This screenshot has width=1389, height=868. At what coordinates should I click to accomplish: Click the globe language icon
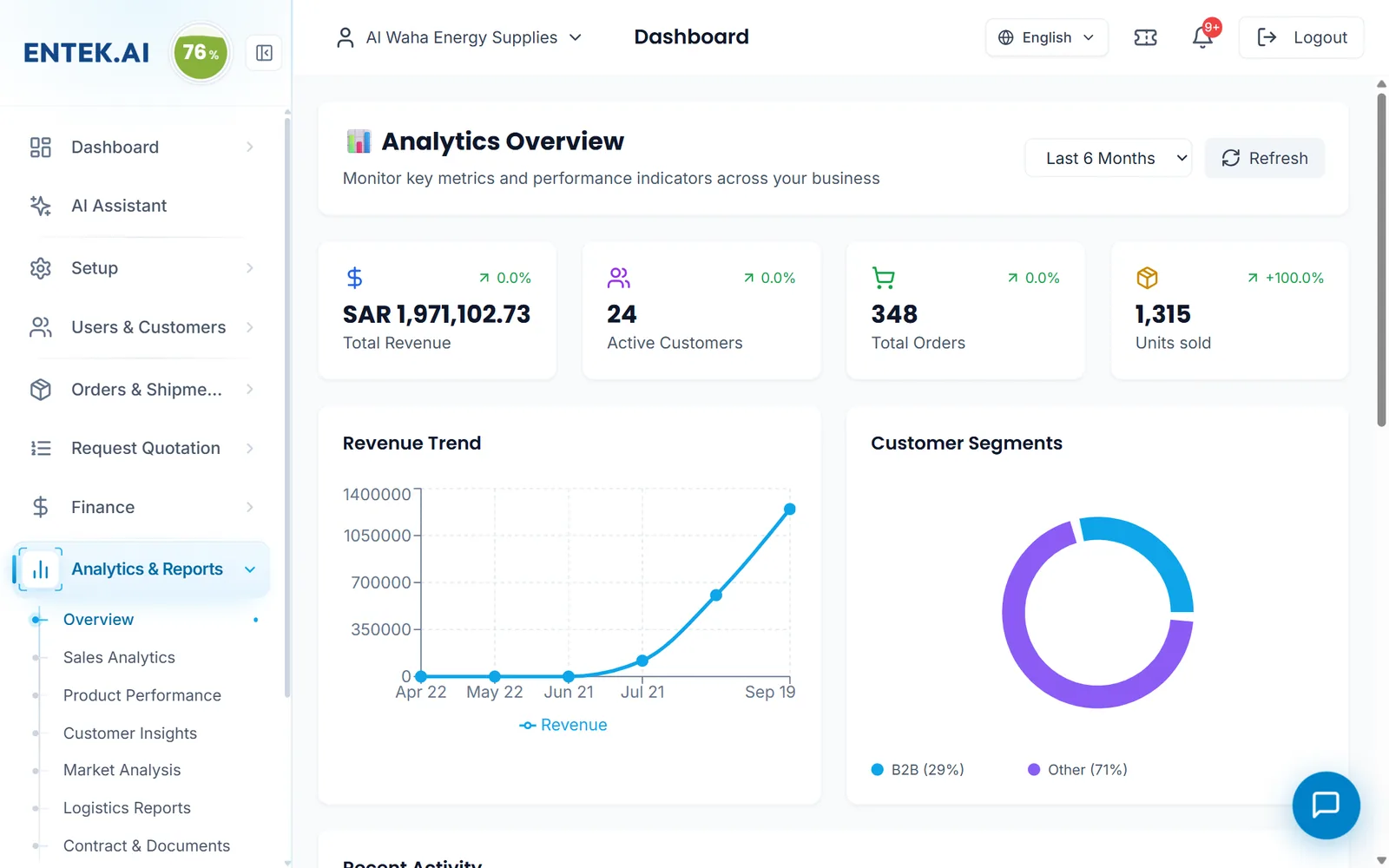(x=1005, y=37)
